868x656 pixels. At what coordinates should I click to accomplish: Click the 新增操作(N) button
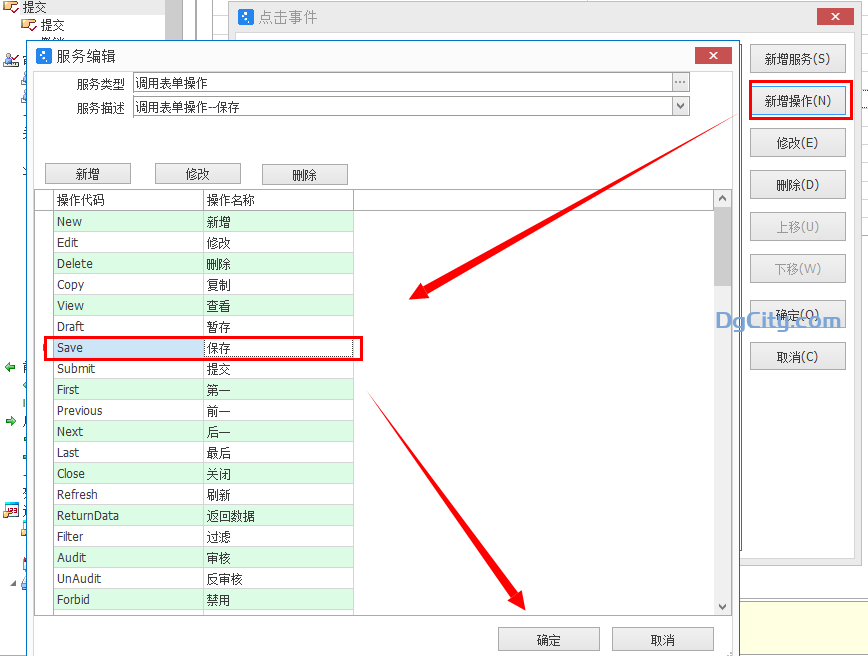[797, 100]
